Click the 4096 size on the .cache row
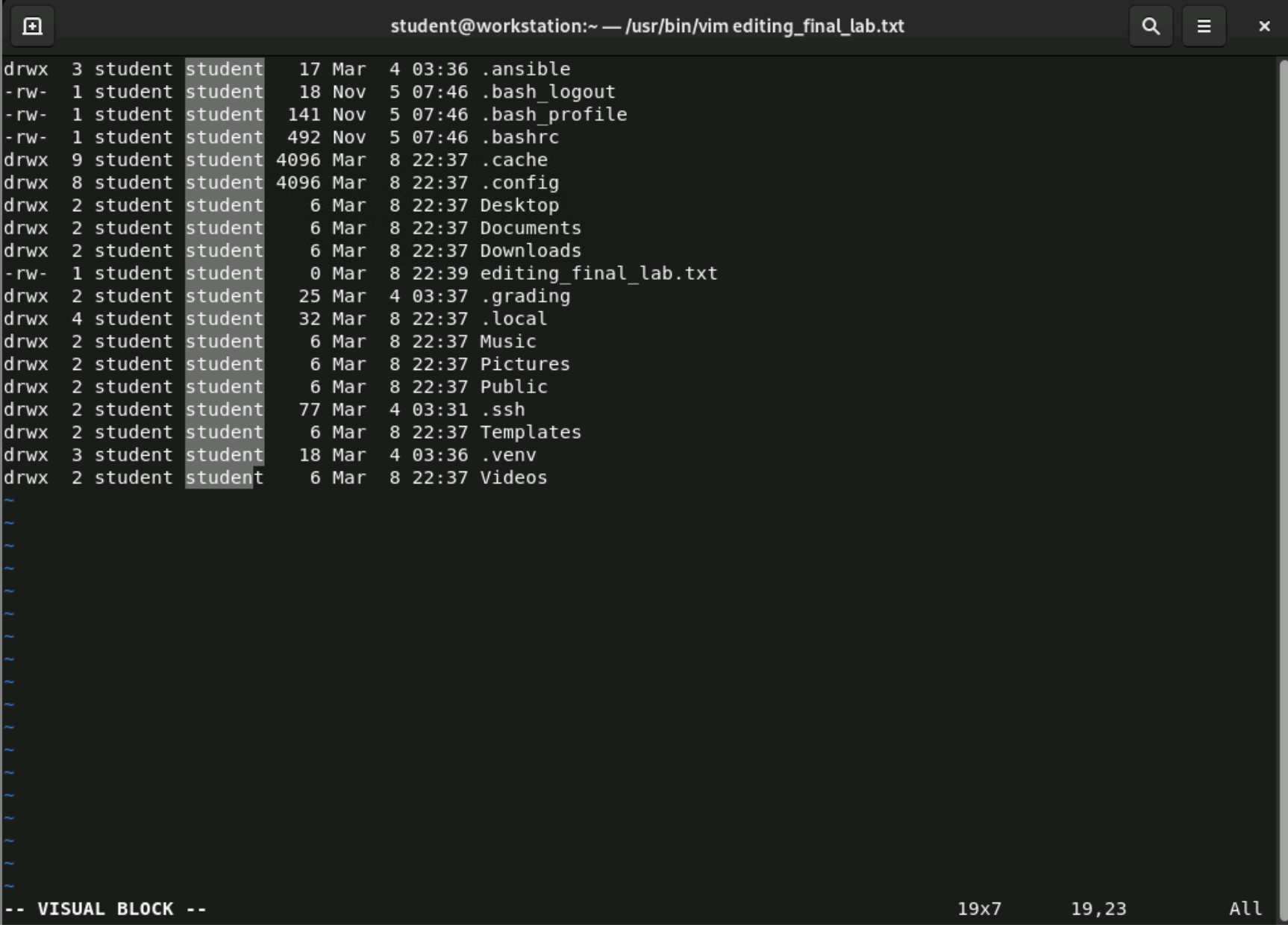Screen dimensions: 1288x925 click(x=298, y=160)
